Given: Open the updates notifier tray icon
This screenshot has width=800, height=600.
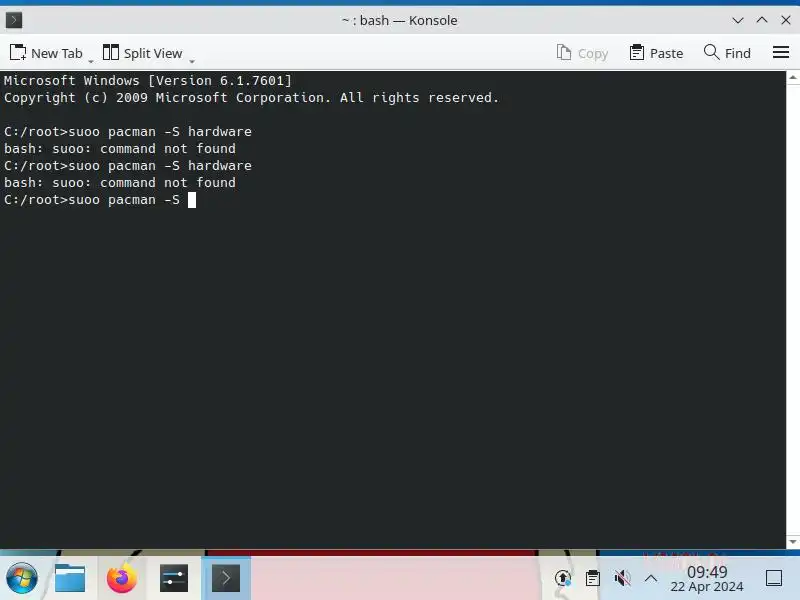Looking at the screenshot, I should pos(563,579).
